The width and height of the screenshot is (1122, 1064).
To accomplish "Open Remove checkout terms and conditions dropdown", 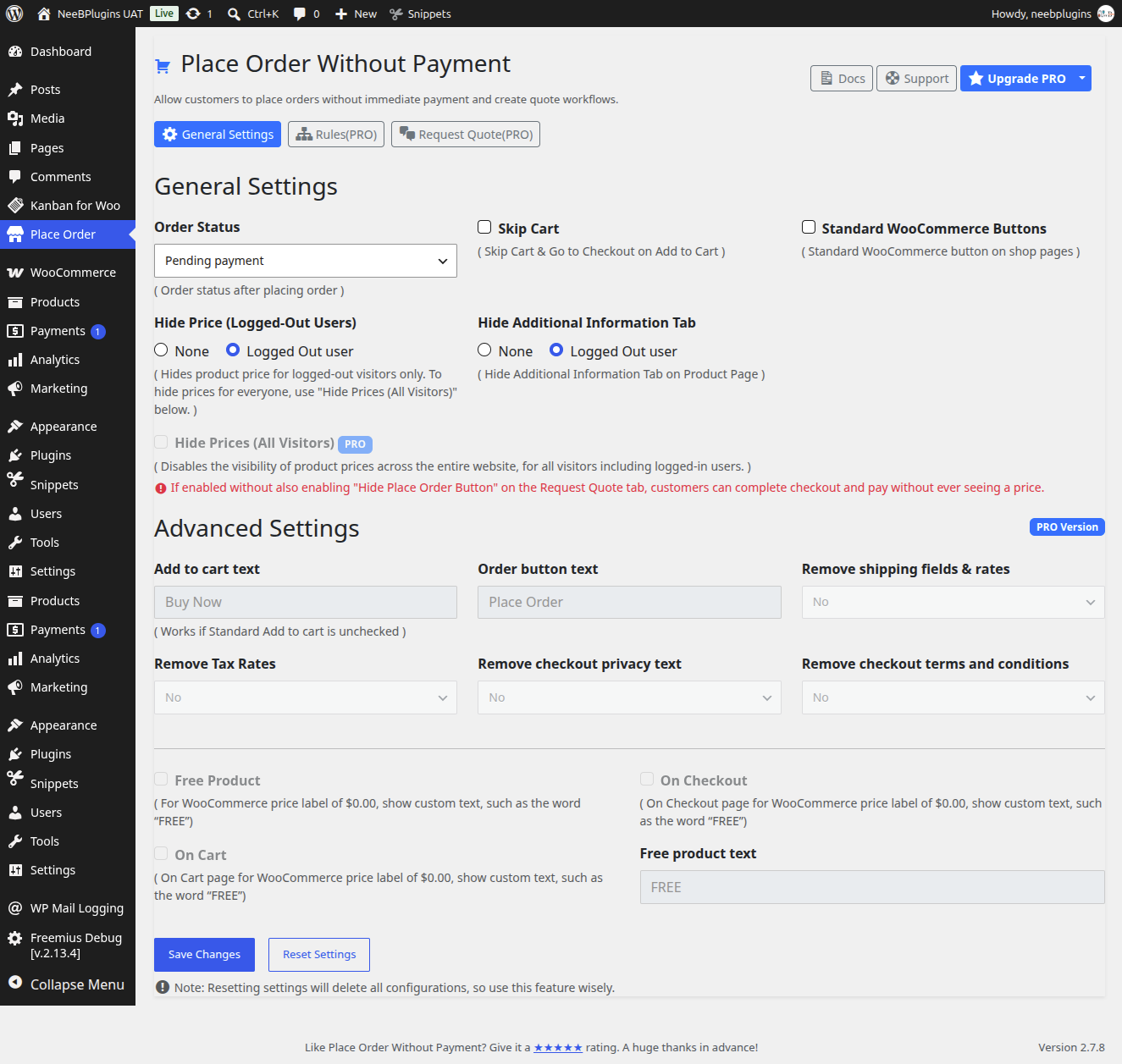I will [953, 697].
